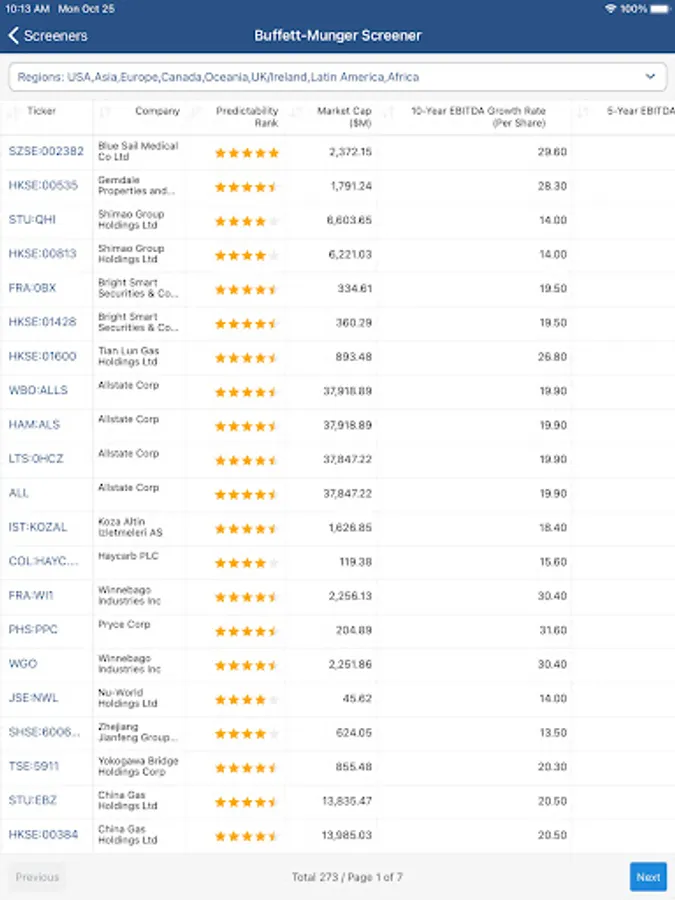Click star rating for Haycarb PLC row
Screen dimensions: 675x900
[x=247, y=563]
